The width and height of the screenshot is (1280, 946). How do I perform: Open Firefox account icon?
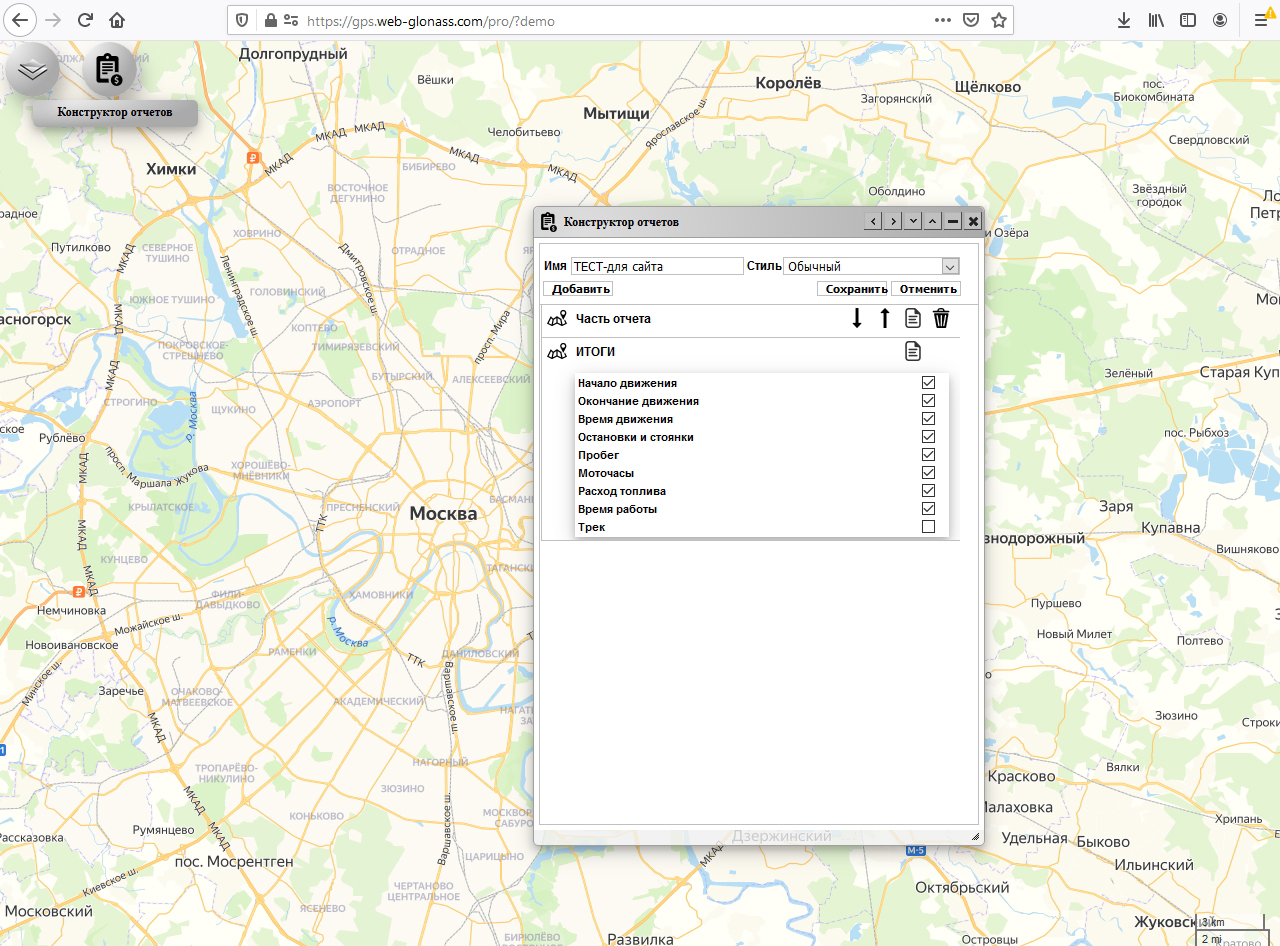pyautogui.click(x=1220, y=20)
